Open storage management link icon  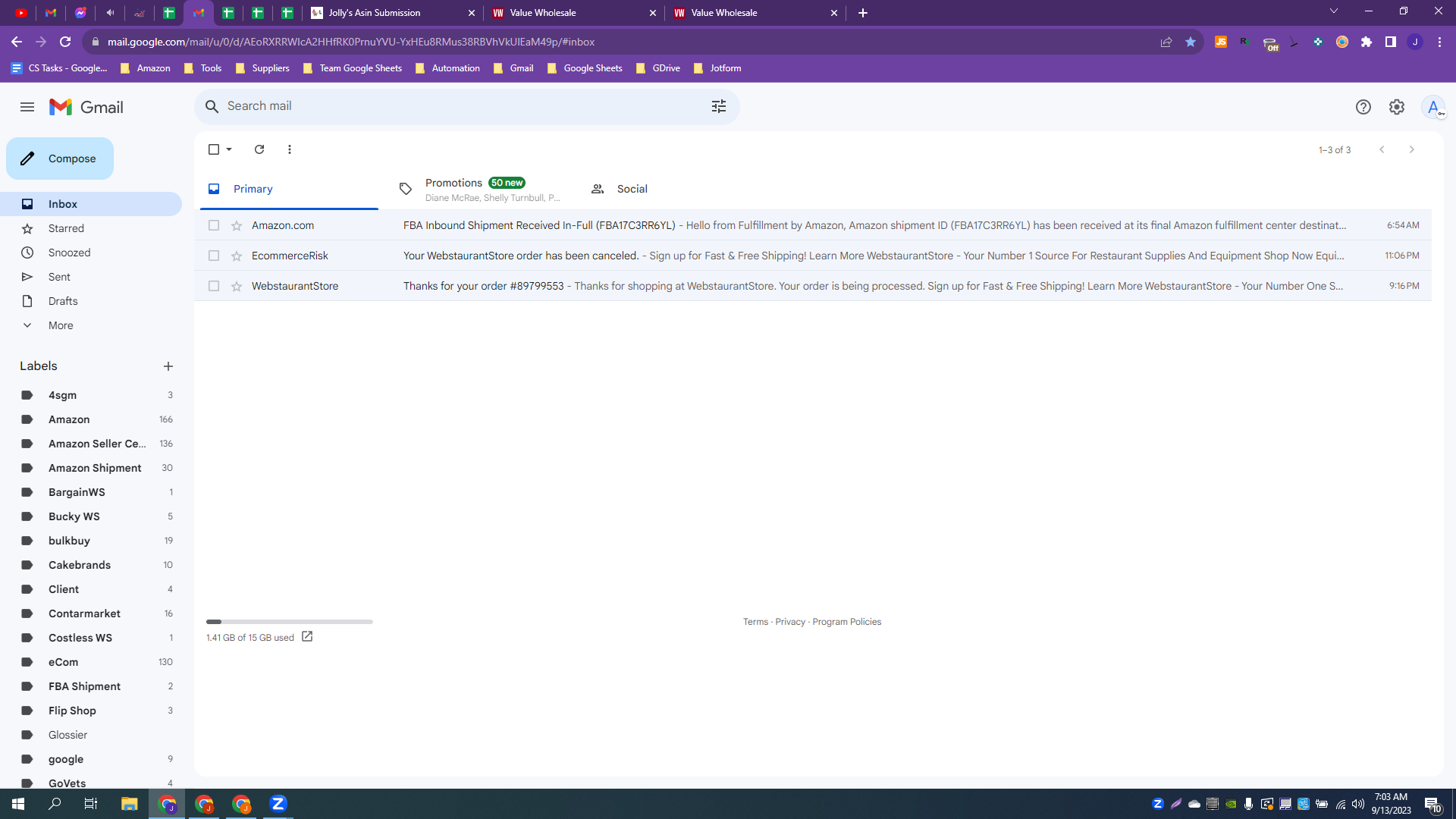[x=307, y=637]
